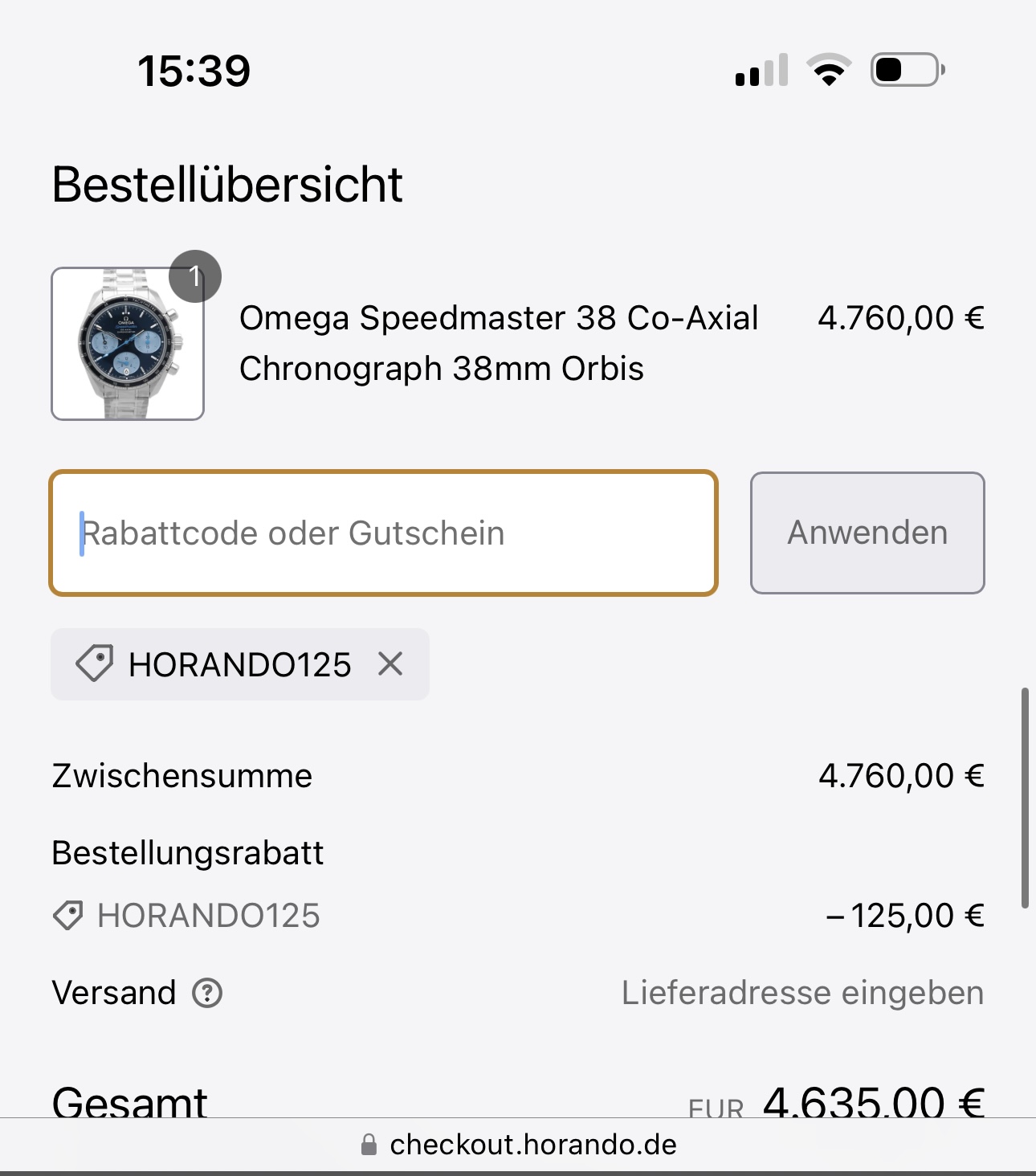Click the Lieferadresse eingeben text
Viewport: 1036px width, 1176px height.
point(802,993)
